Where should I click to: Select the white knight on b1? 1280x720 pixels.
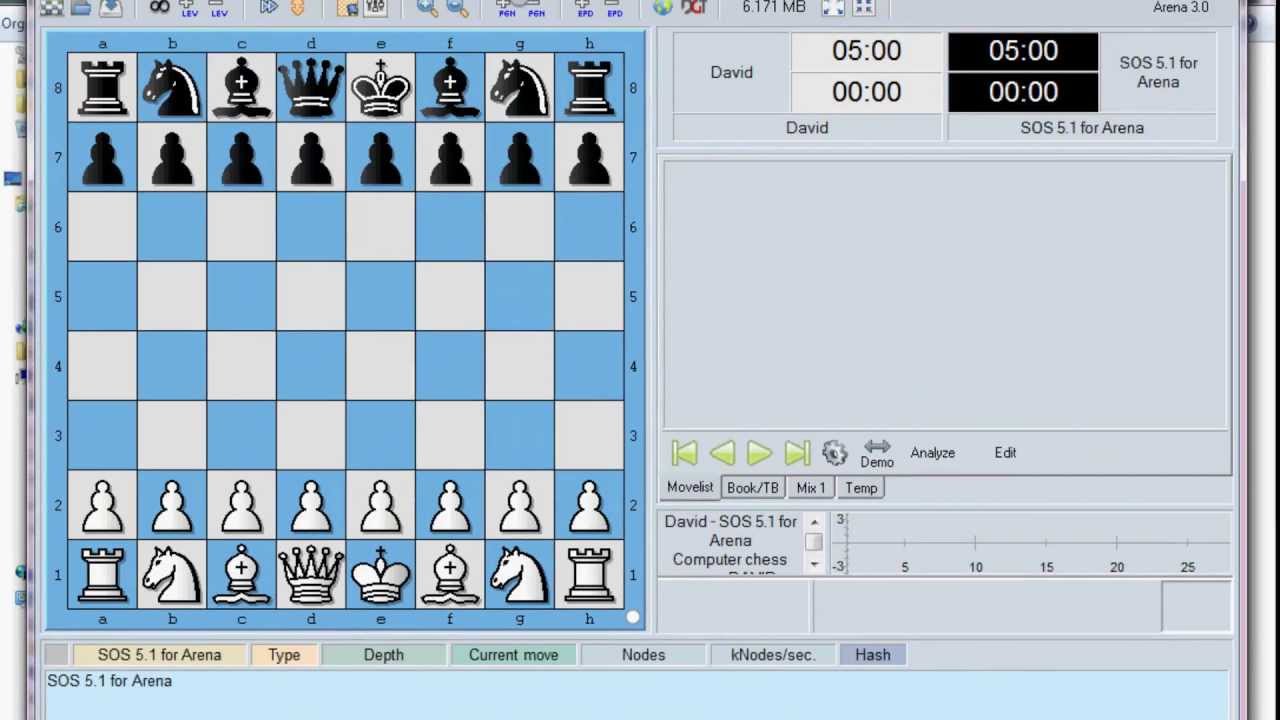click(x=172, y=574)
